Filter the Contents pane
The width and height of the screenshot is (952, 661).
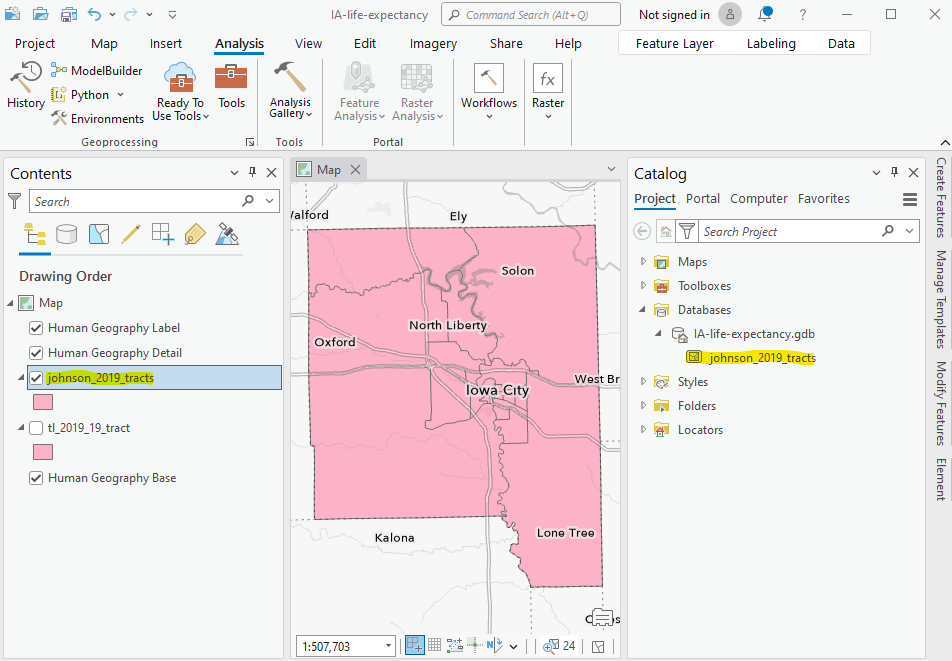15,201
